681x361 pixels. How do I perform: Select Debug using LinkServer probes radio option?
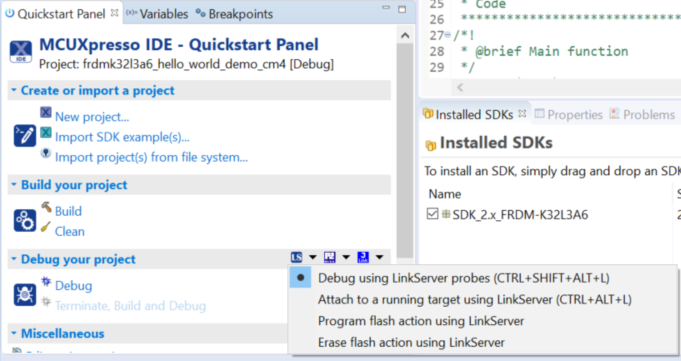point(301,278)
